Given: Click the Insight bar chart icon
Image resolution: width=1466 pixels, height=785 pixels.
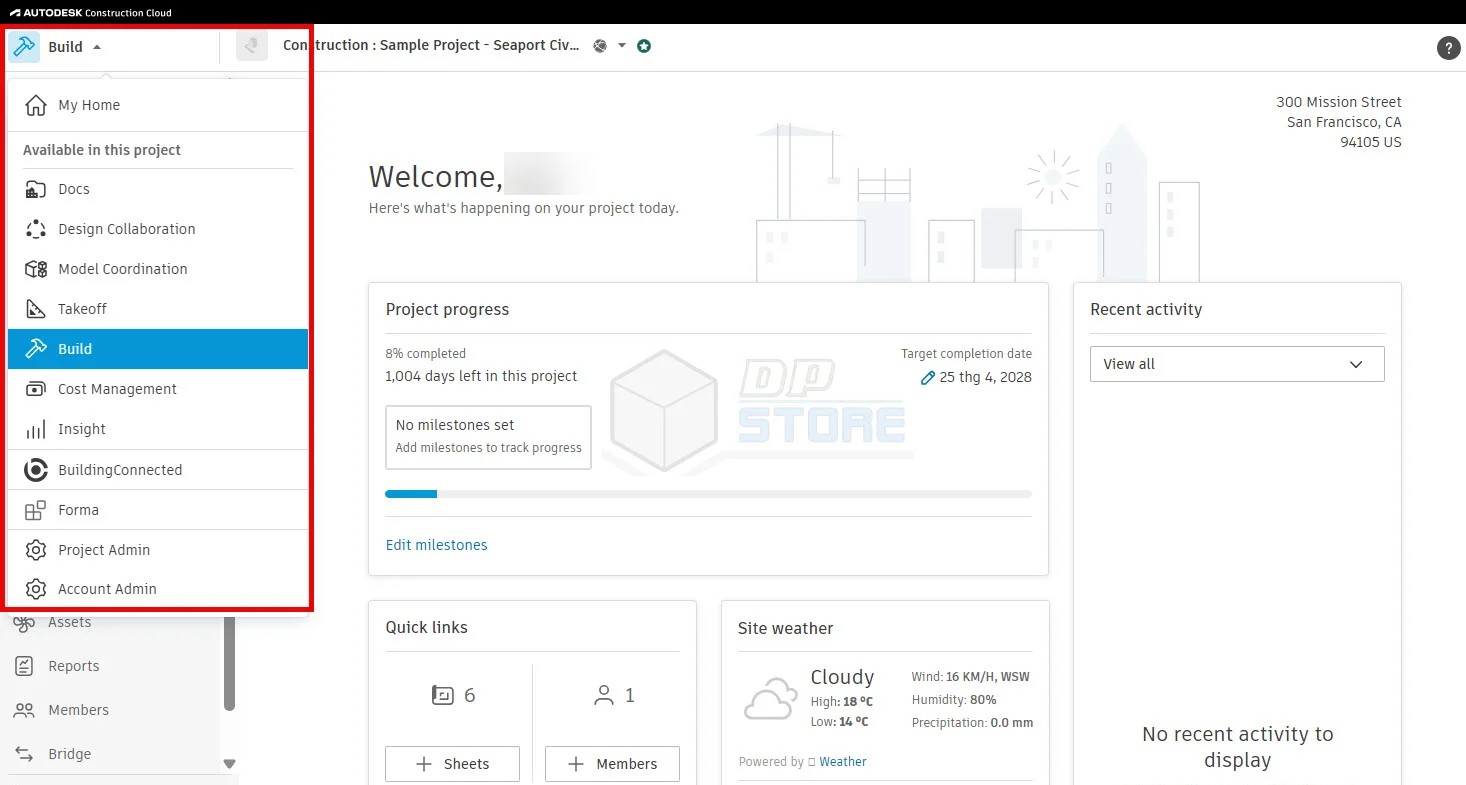Looking at the screenshot, I should 36,430.
